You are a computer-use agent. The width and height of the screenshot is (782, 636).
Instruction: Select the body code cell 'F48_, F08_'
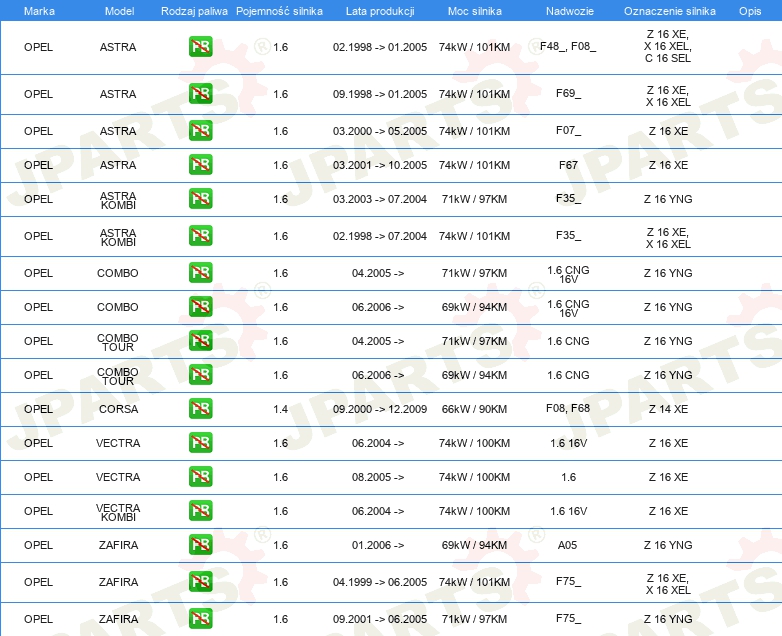(x=568, y=46)
